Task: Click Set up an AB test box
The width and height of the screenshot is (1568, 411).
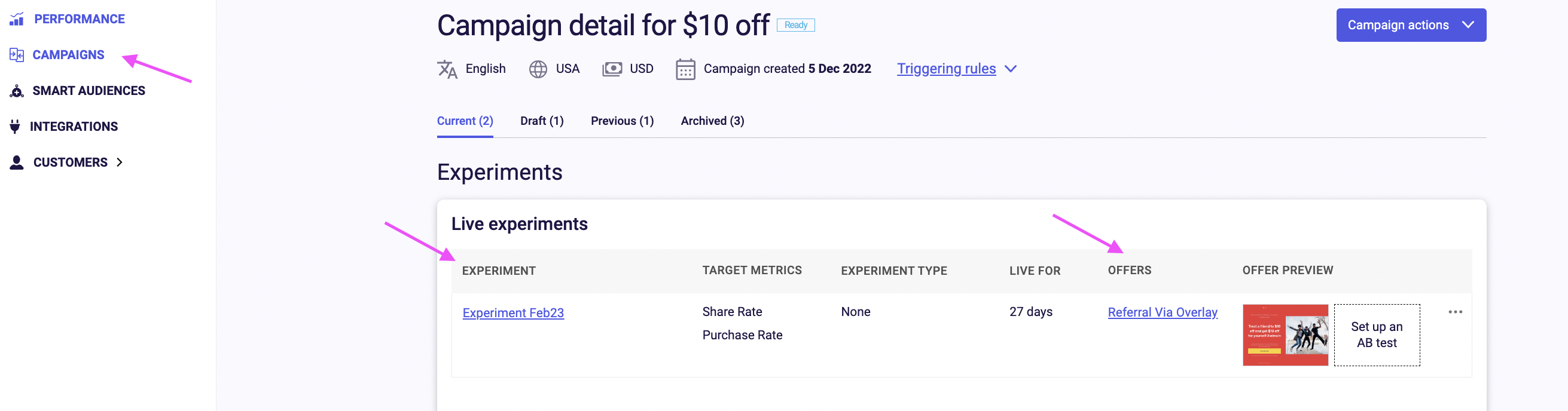Action: click(x=1376, y=335)
